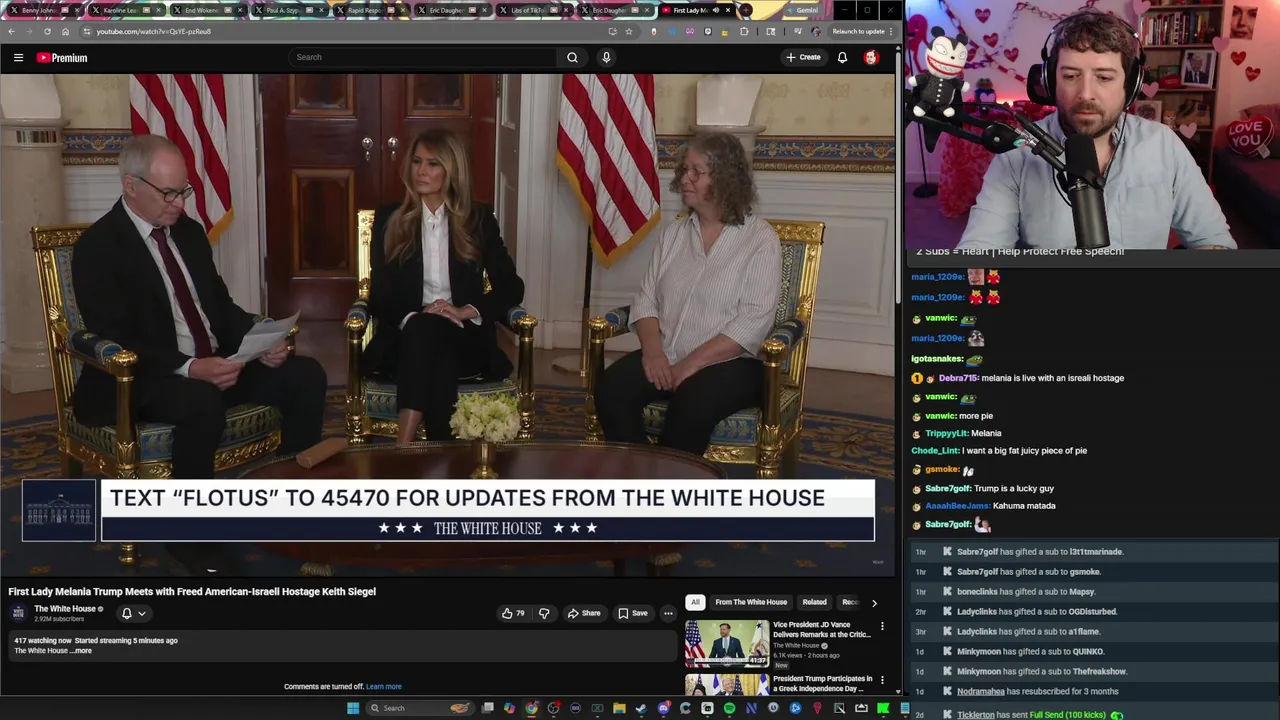Click the Create button
Image resolution: width=1280 pixels, height=720 pixels.
(x=803, y=57)
